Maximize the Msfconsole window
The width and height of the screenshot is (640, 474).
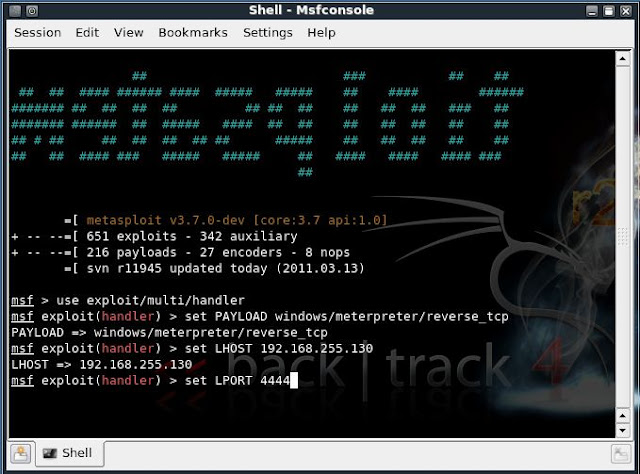pos(609,11)
